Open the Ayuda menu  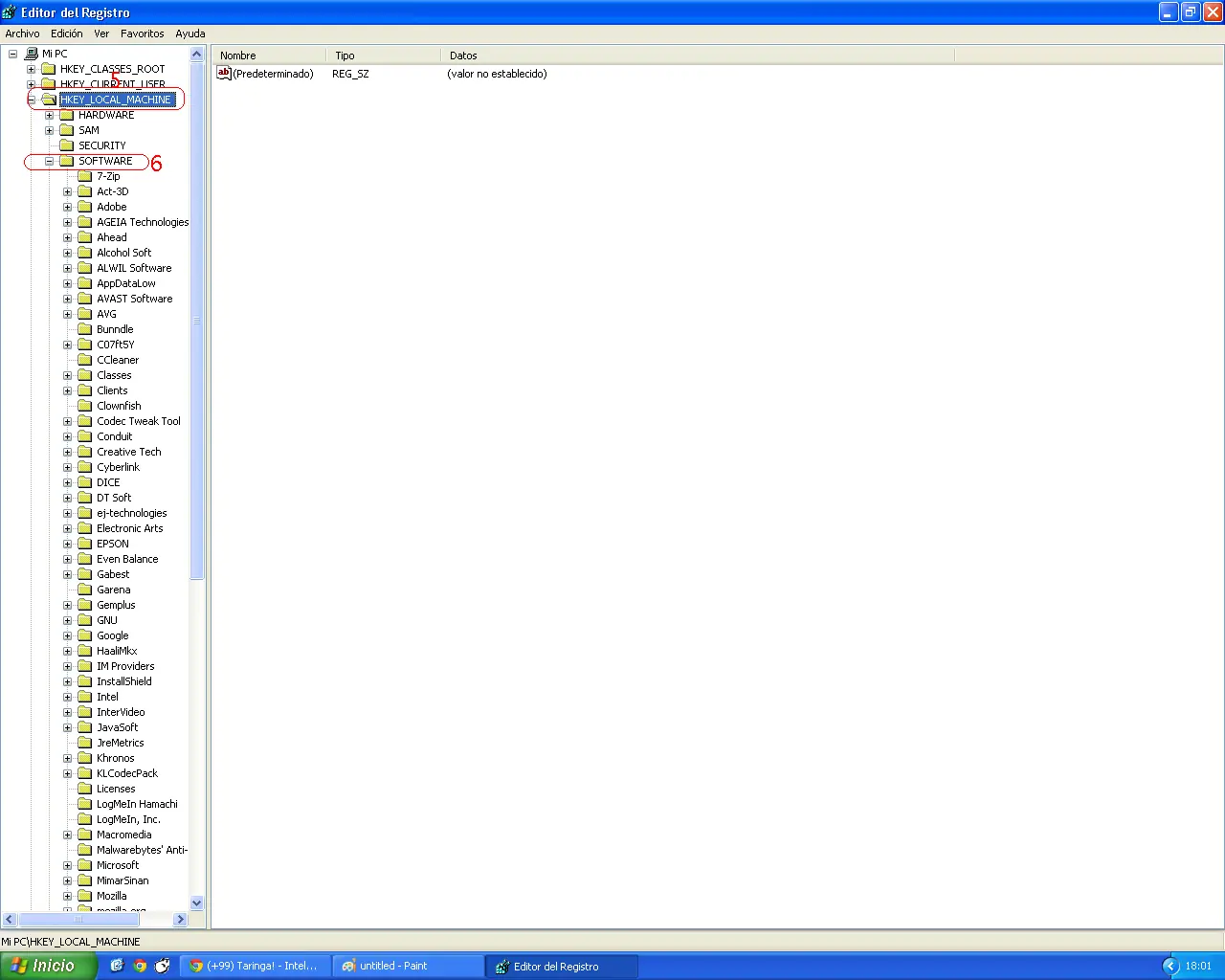[190, 33]
